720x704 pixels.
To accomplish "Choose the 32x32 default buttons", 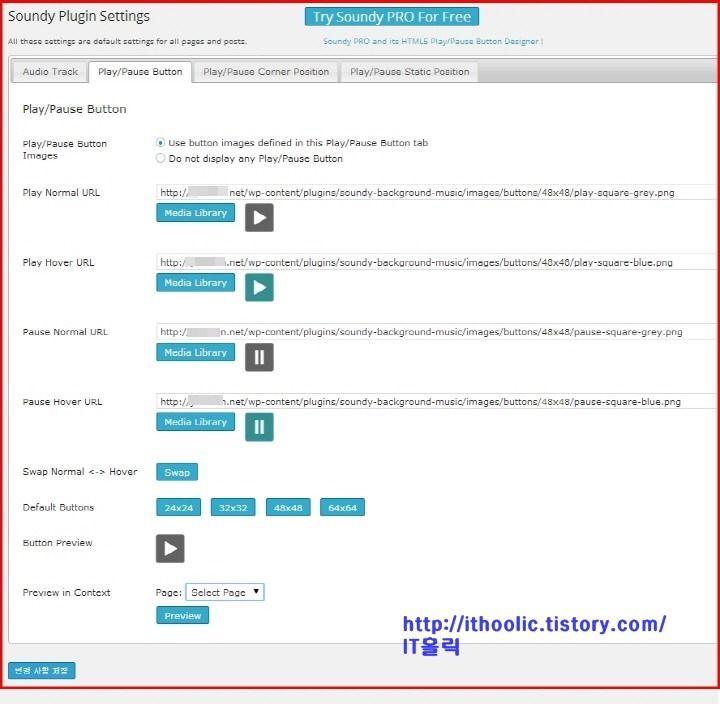I will click(x=233, y=507).
